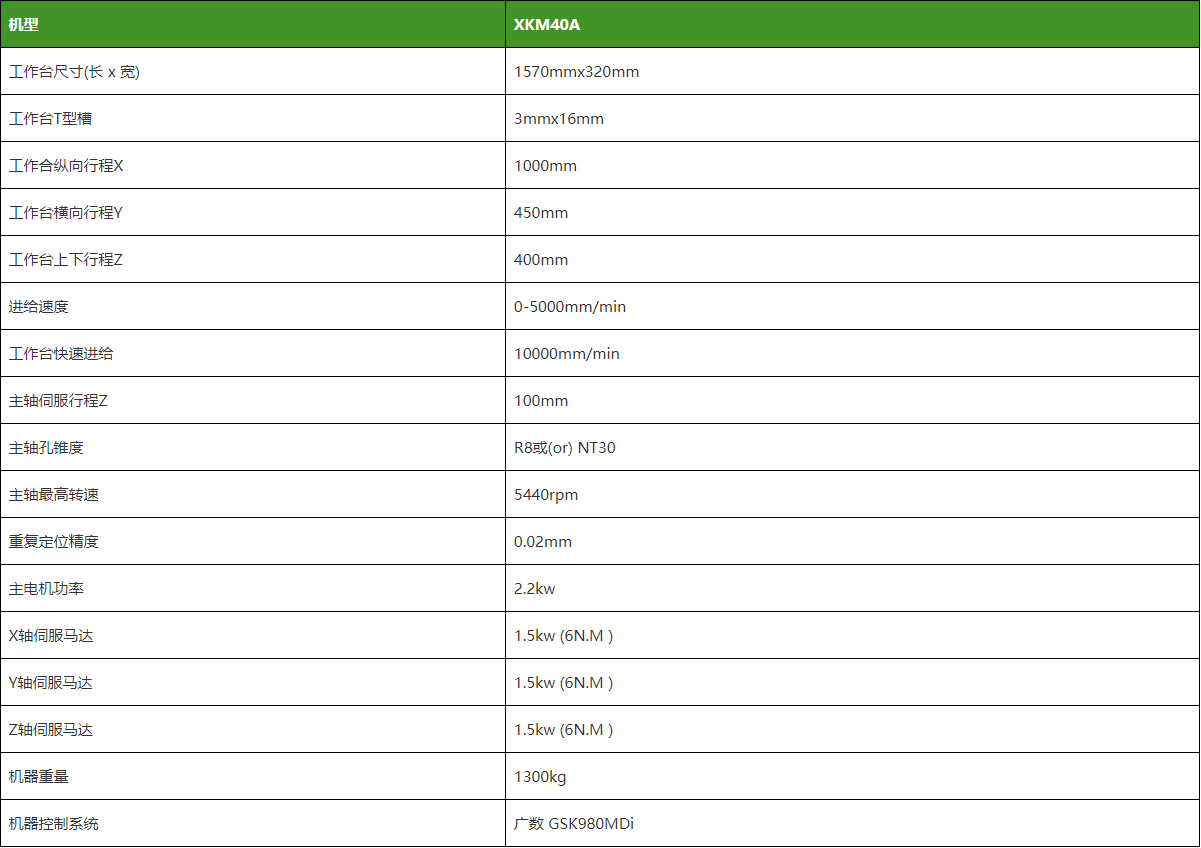Image resolution: width=1201 pixels, height=848 pixels.
Task: Click the 1300kg machine weight value
Action: coord(540,777)
